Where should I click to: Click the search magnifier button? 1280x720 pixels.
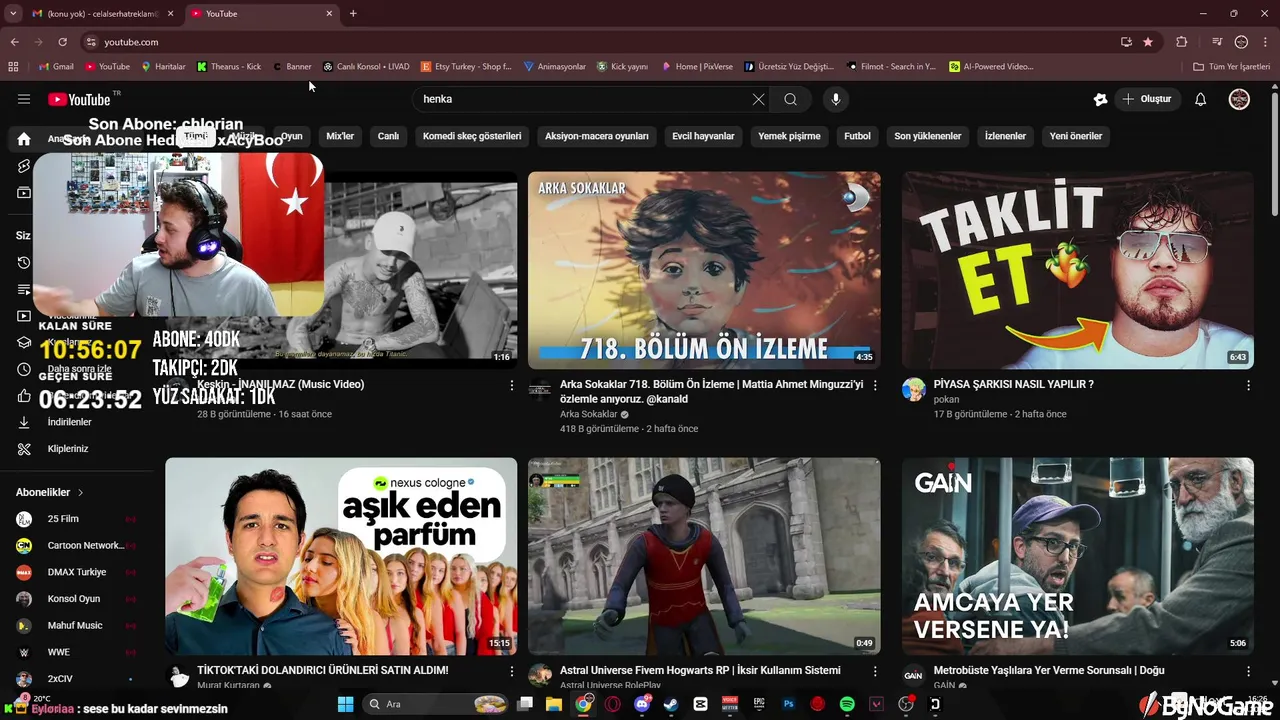[x=791, y=99]
